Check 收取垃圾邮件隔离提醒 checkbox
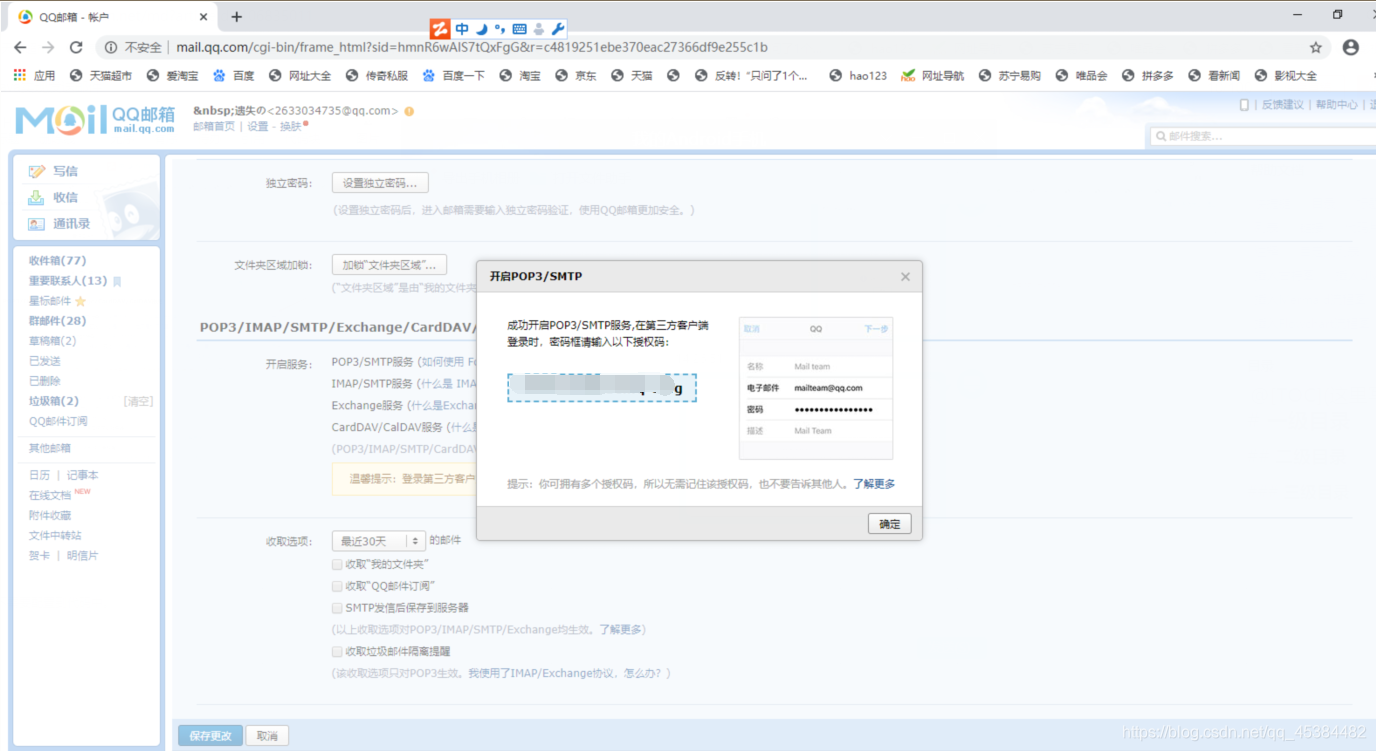The image size is (1376, 751). point(337,651)
